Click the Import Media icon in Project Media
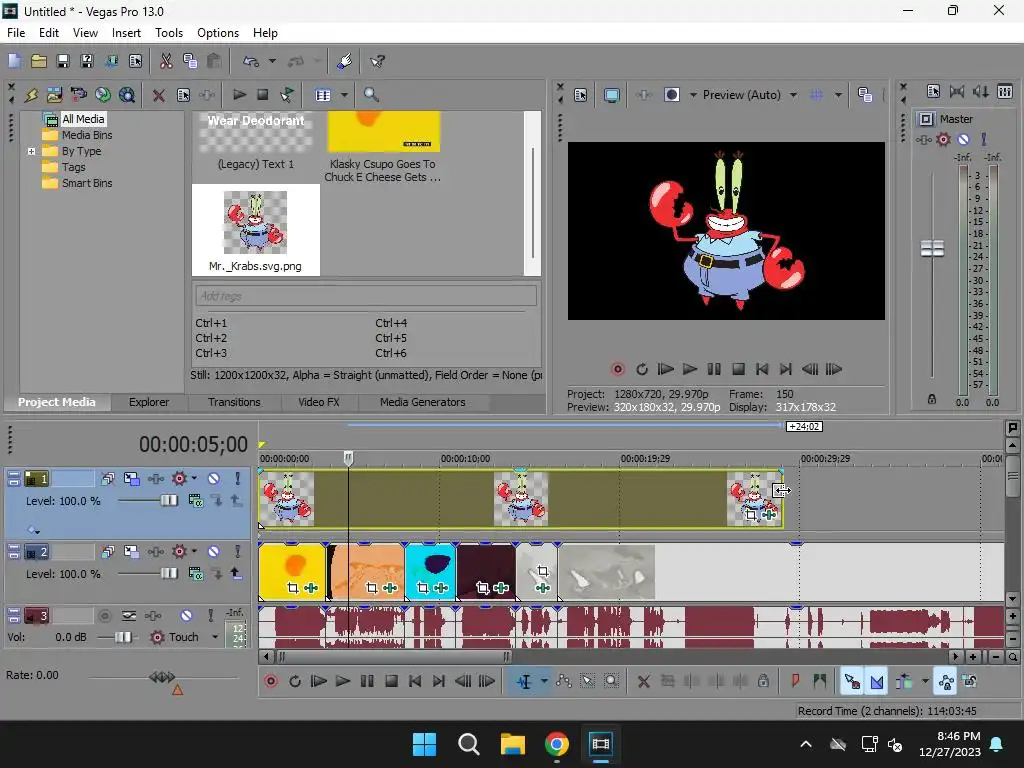This screenshot has width=1024, height=768. tap(54, 95)
